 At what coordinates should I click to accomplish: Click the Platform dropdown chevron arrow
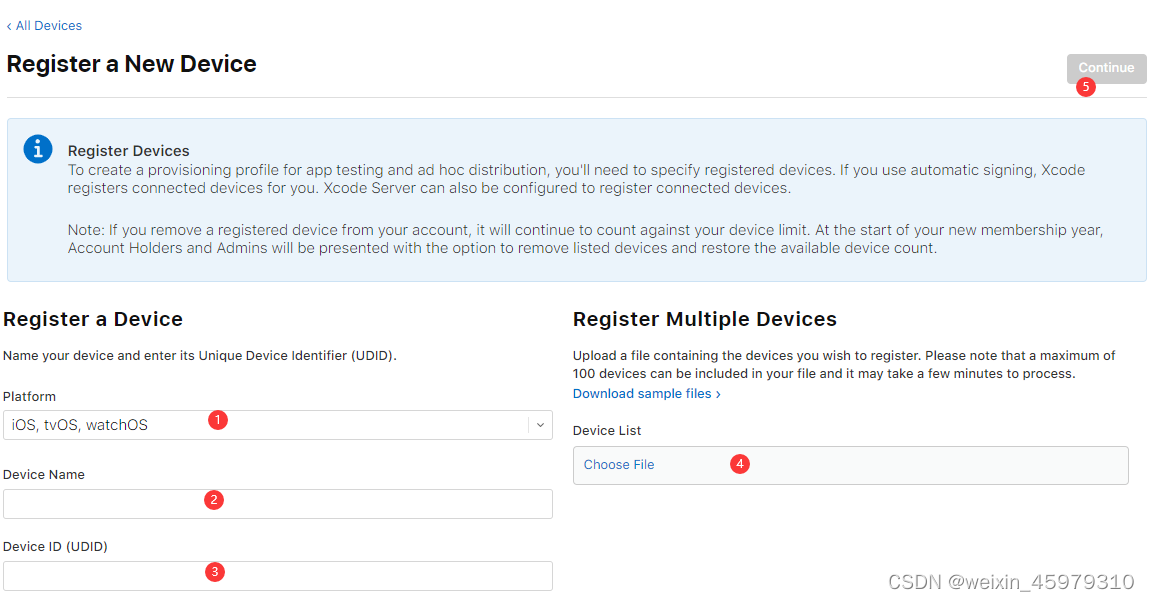tap(540, 425)
